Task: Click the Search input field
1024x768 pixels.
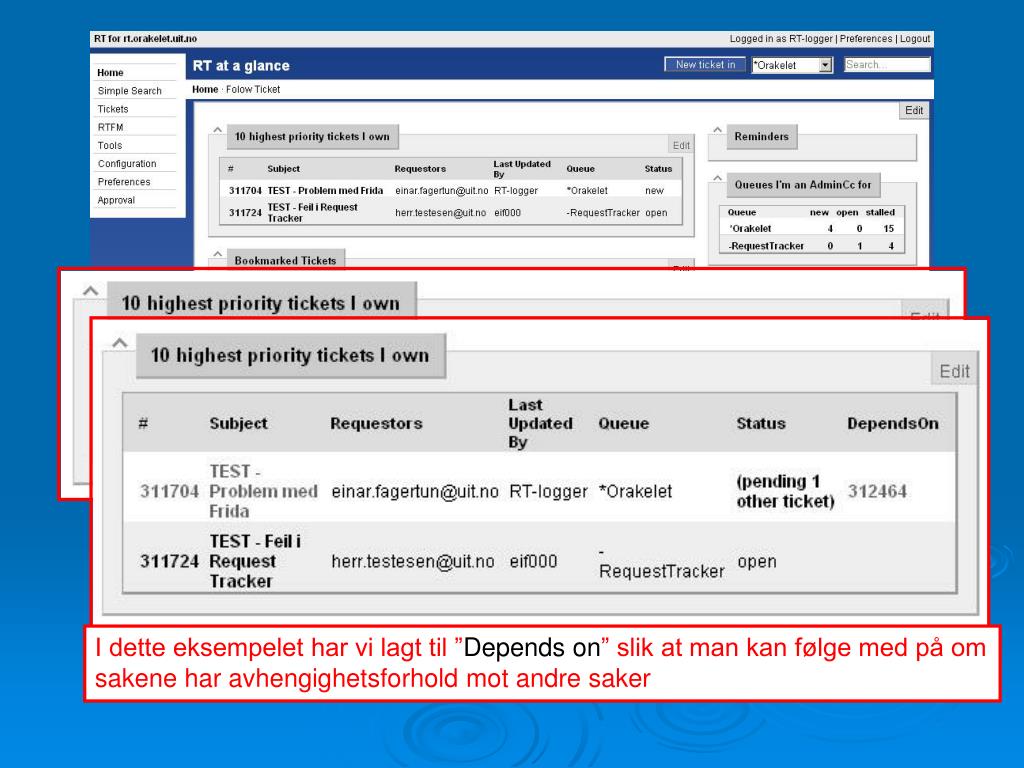Action: (x=887, y=65)
